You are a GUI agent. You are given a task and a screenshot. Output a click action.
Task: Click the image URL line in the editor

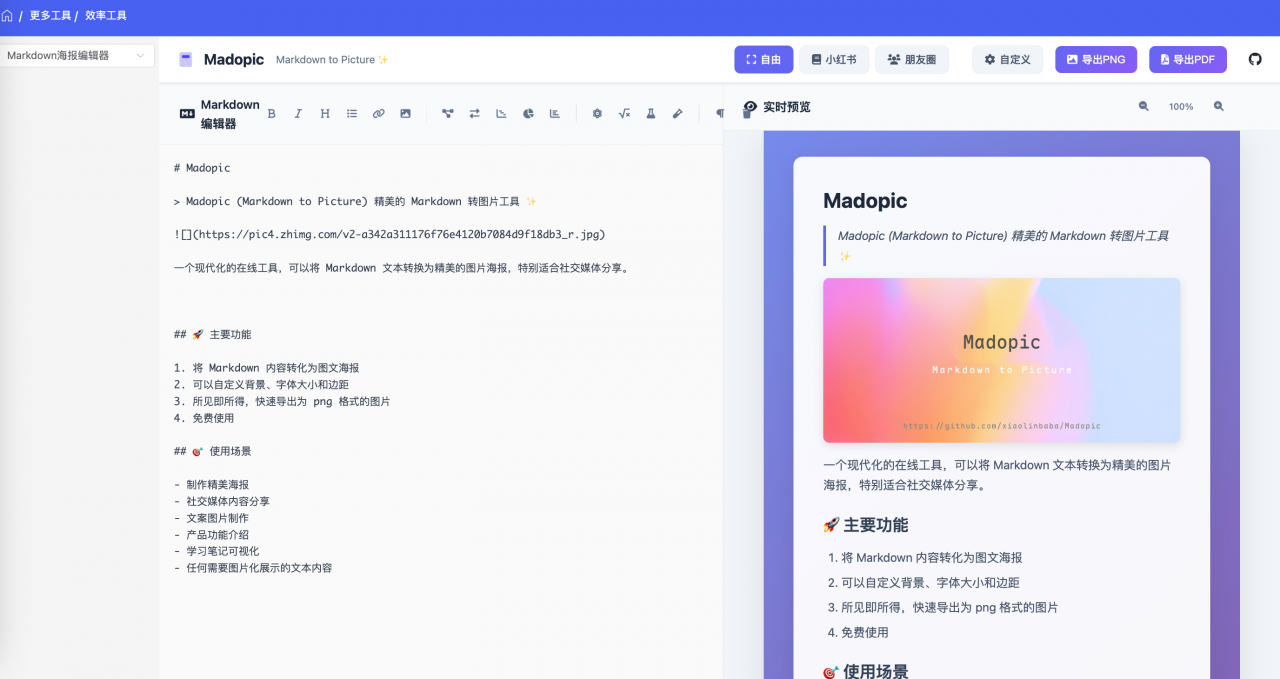(x=390, y=235)
